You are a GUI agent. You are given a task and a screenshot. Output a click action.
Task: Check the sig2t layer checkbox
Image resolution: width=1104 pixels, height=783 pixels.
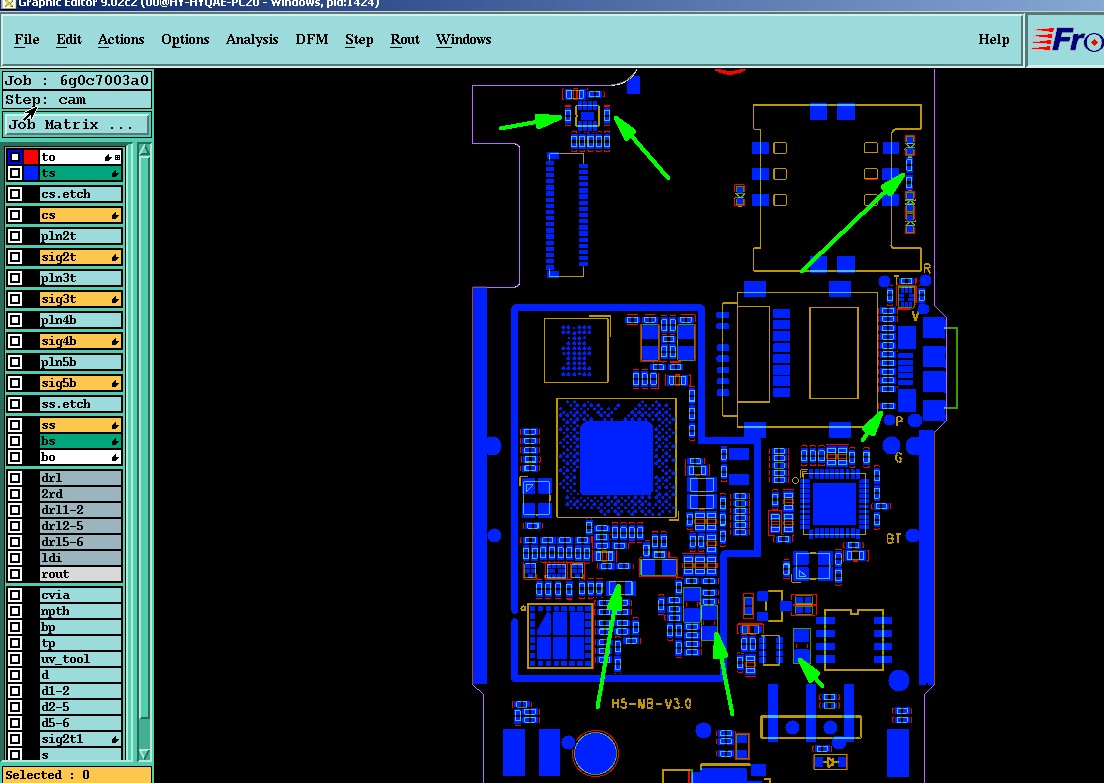[15, 257]
